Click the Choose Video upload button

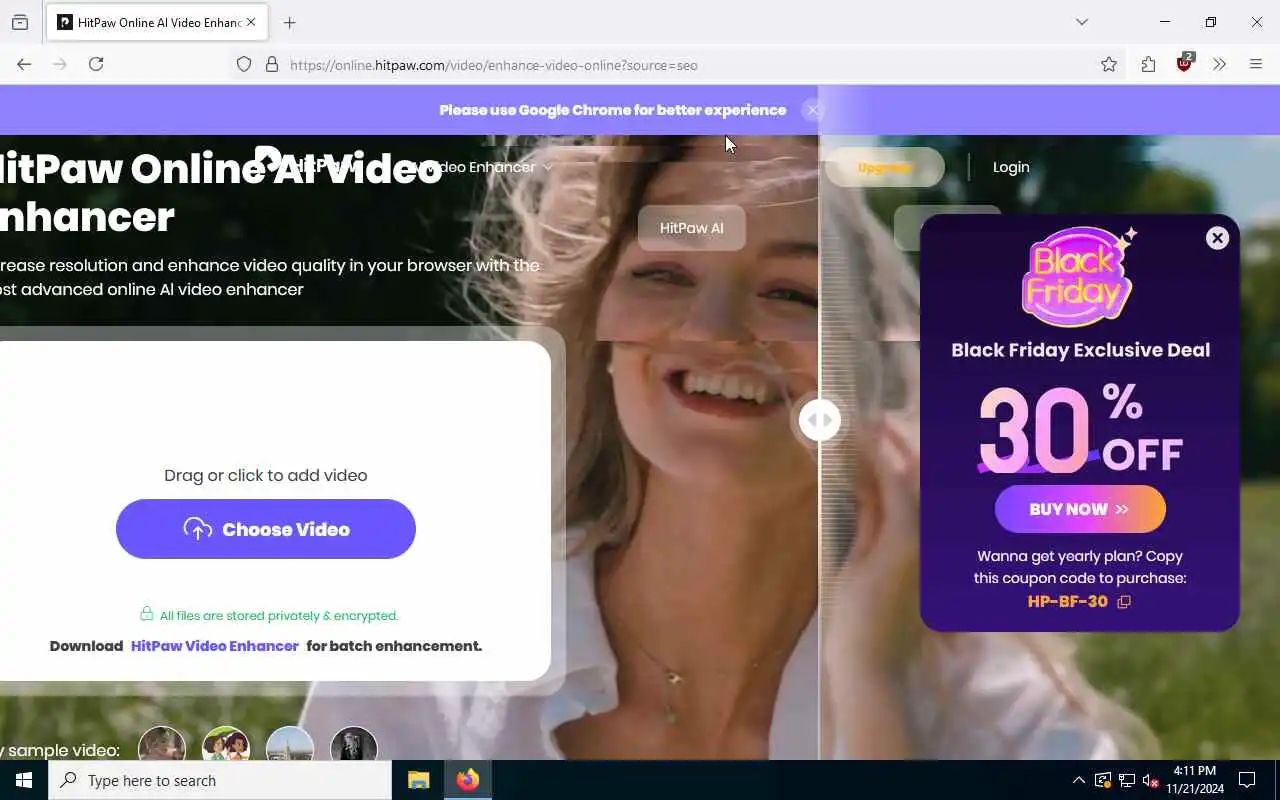[265, 529]
